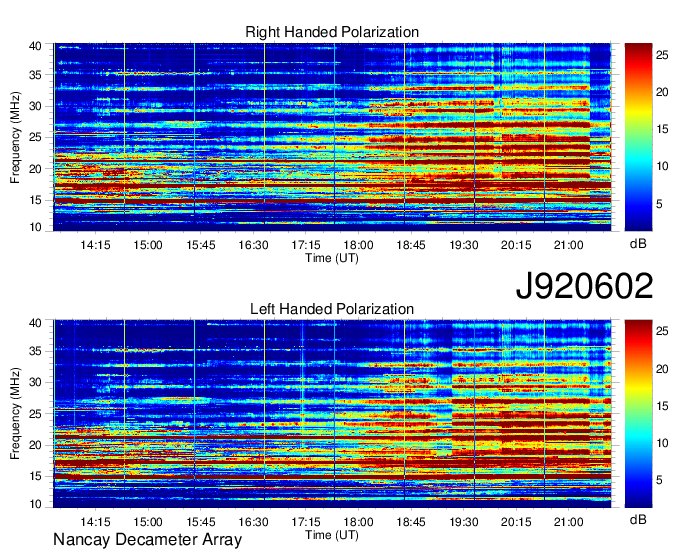
Task: Click the '10' value on Left Handed color bar
Action: coord(662,443)
